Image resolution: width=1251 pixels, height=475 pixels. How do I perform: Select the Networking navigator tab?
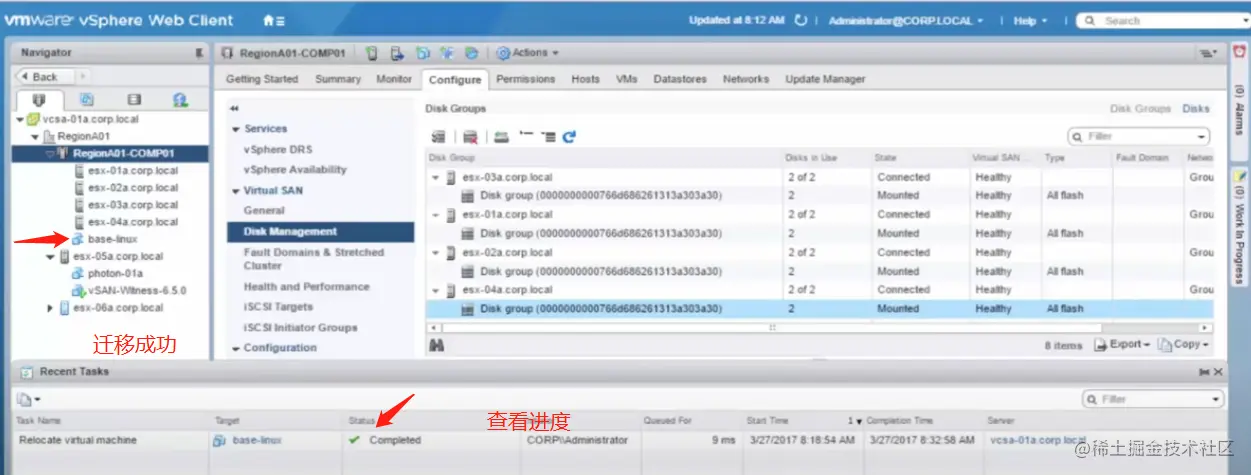click(x=180, y=100)
